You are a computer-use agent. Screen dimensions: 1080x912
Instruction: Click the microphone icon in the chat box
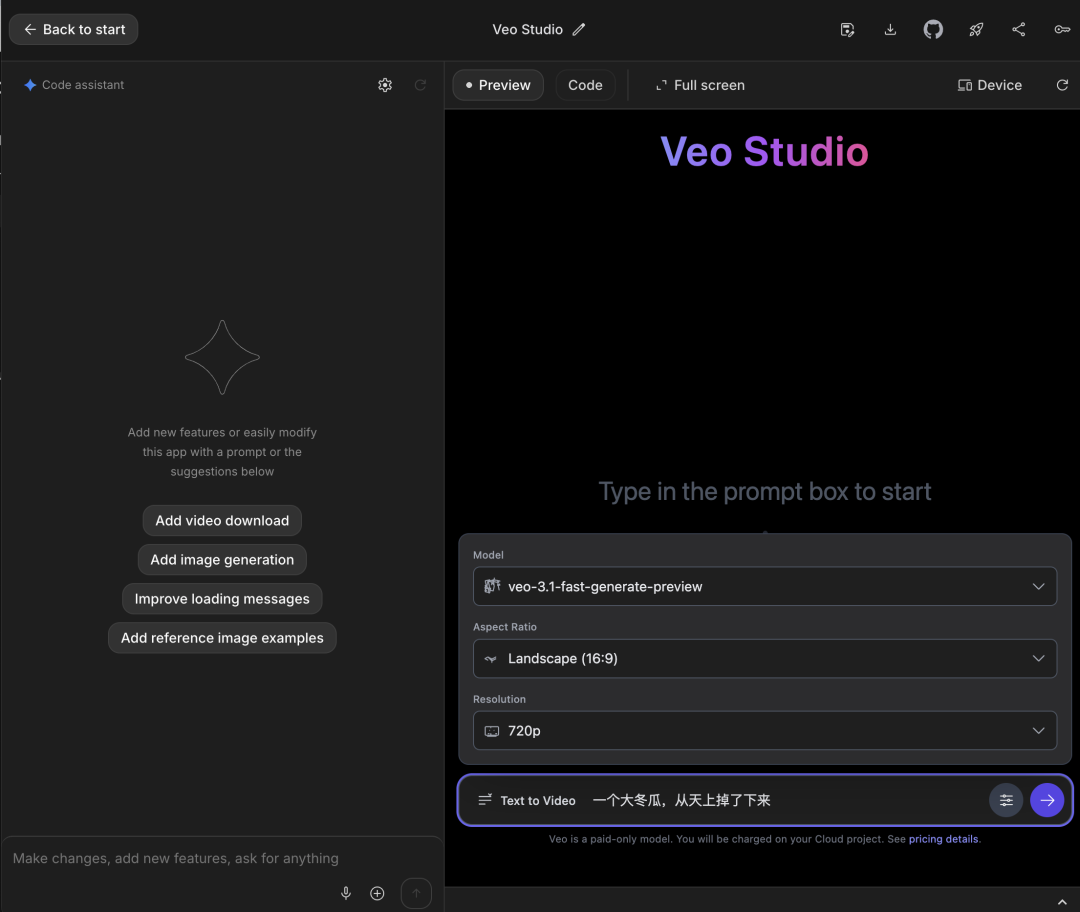[x=346, y=893]
